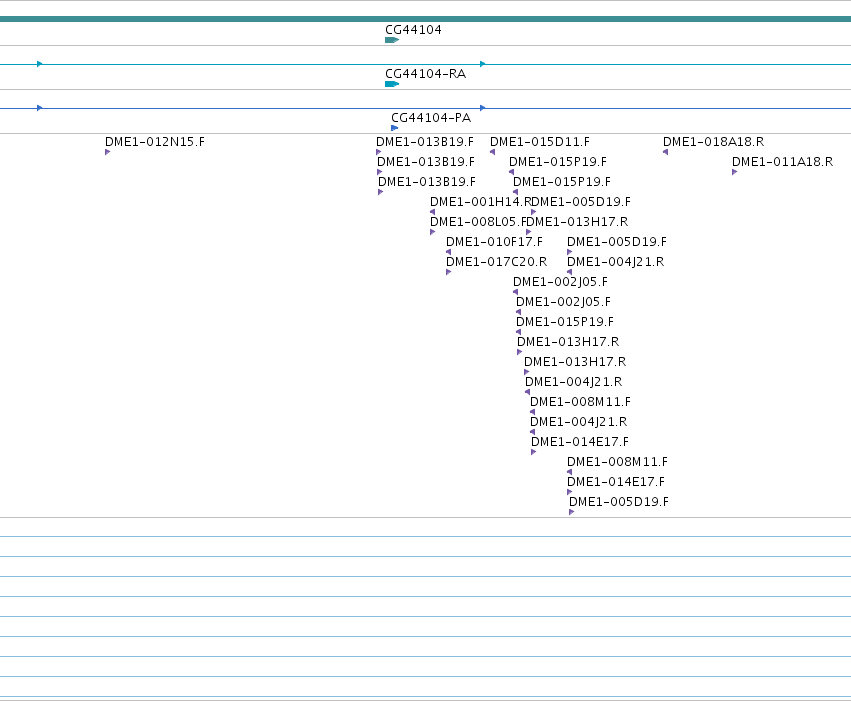
Task: Click DME1-005D19.F label beside DME1-001H14.R
Action: [x=581, y=202]
